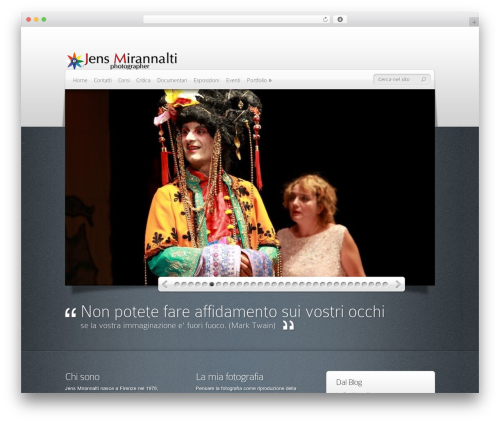Reload page using browser refresh icon

click(325, 19)
